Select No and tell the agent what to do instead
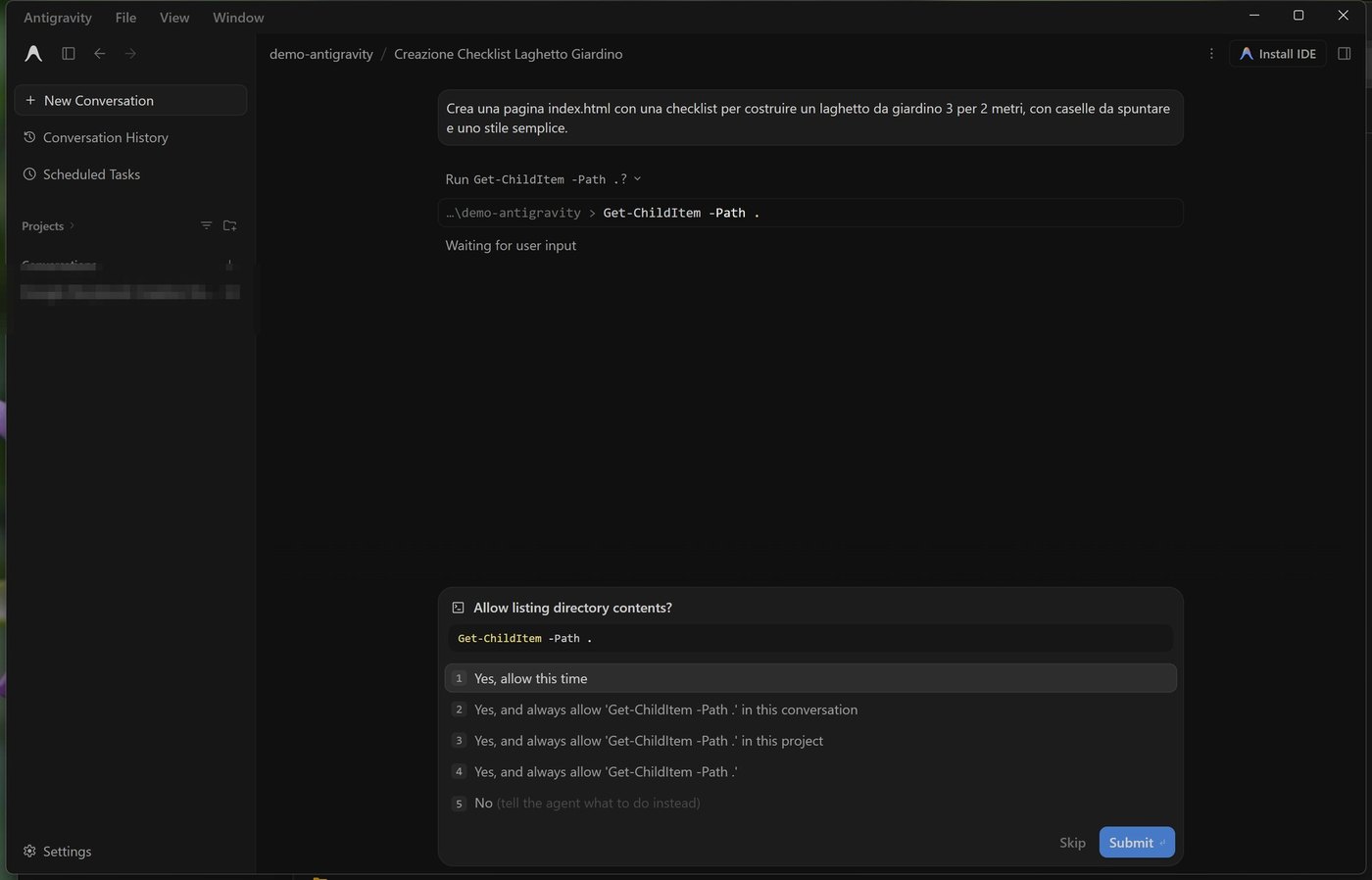Viewport: 1372px width, 880px height. (810, 804)
